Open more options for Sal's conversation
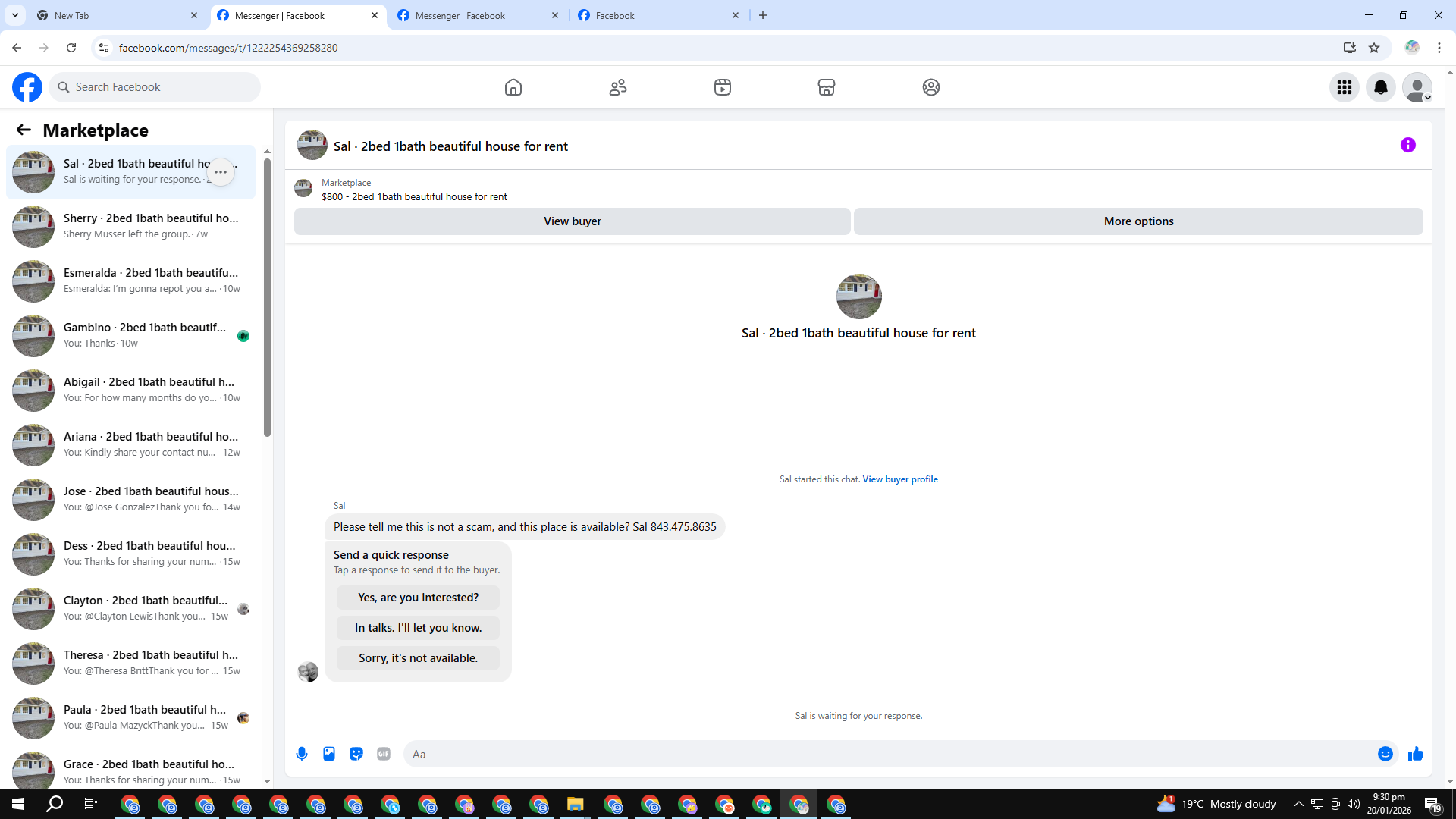The height and width of the screenshot is (819, 1456). pos(221,172)
